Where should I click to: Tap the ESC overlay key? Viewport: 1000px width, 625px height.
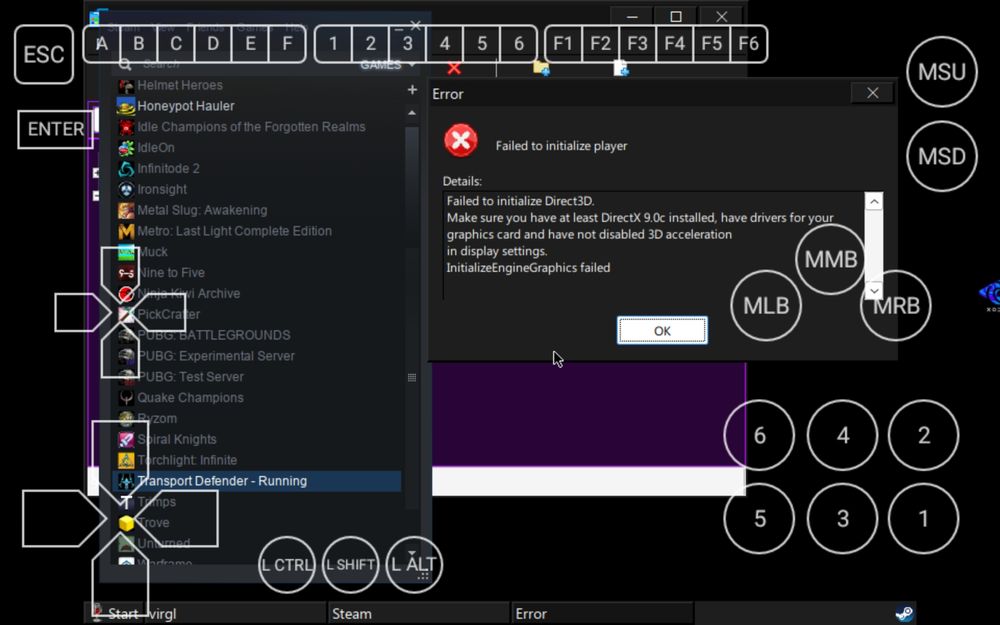click(x=43, y=55)
